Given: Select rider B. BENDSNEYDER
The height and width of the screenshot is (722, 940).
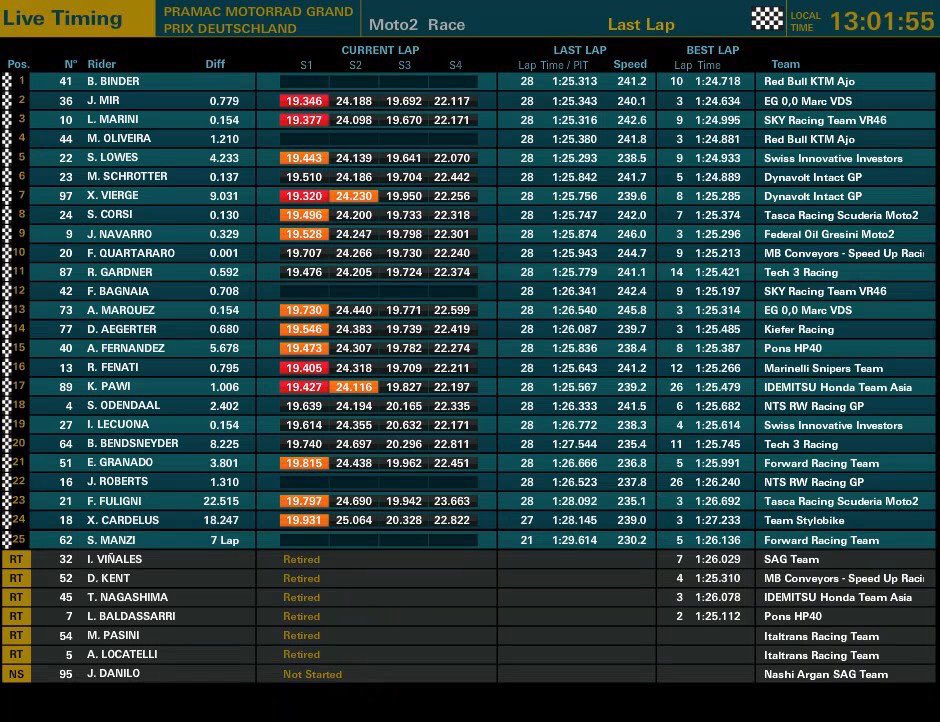Looking at the screenshot, I should pyautogui.click(x=132, y=444).
